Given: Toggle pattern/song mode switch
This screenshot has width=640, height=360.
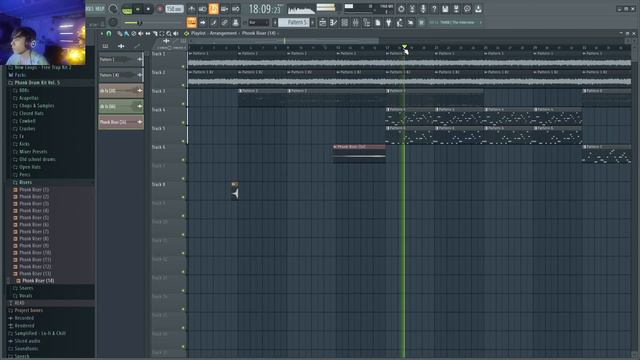Looking at the screenshot, I should 127,9.
